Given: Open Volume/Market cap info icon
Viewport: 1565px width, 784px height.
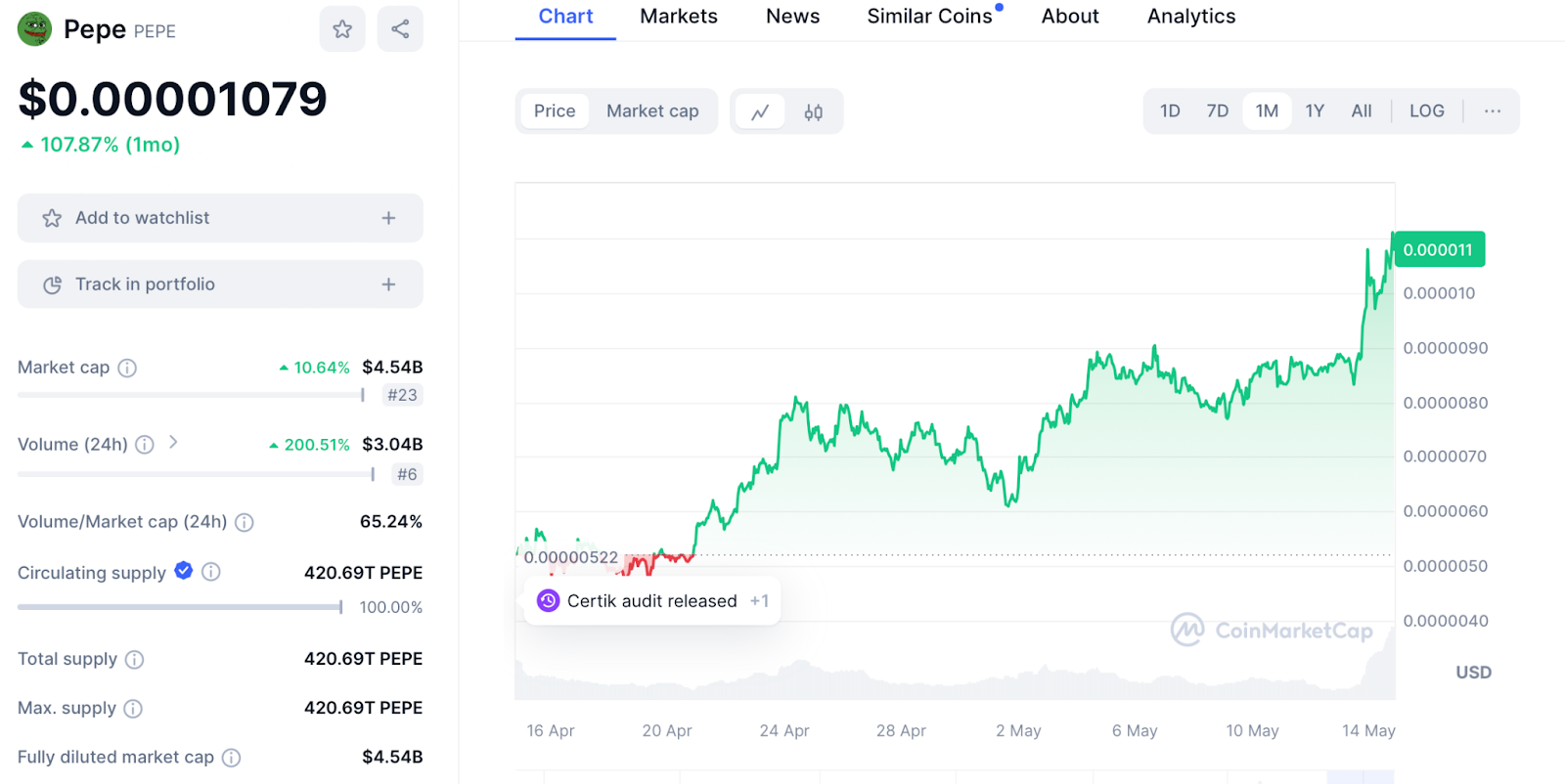Looking at the screenshot, I should pos(245,522).
